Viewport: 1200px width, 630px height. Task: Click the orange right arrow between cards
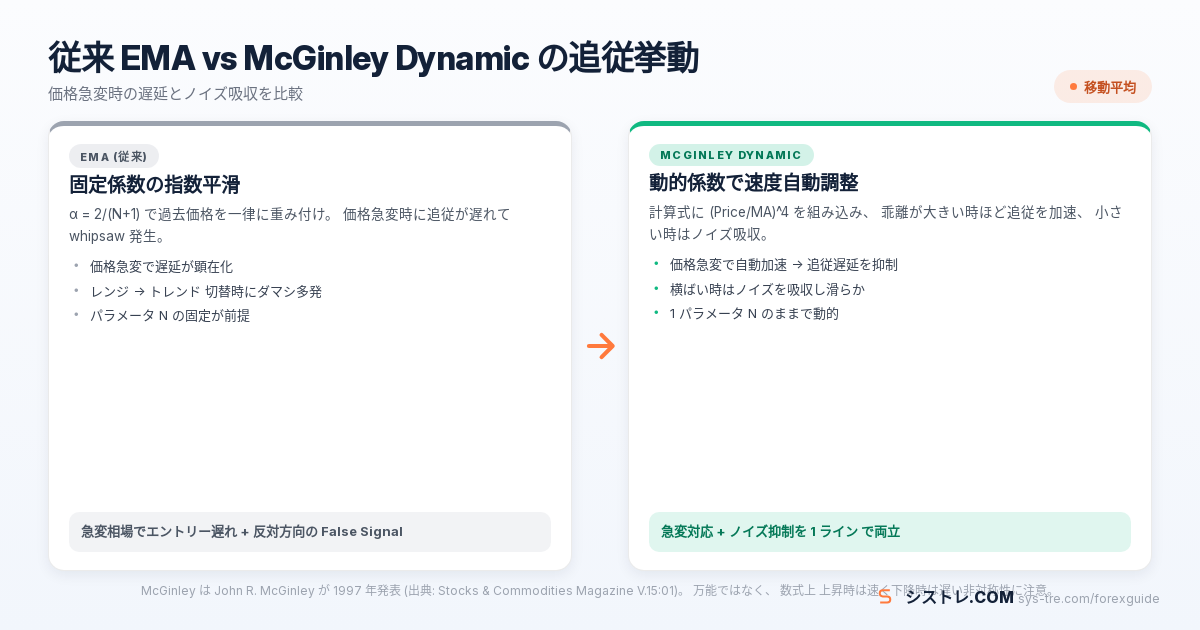point(601,346)
